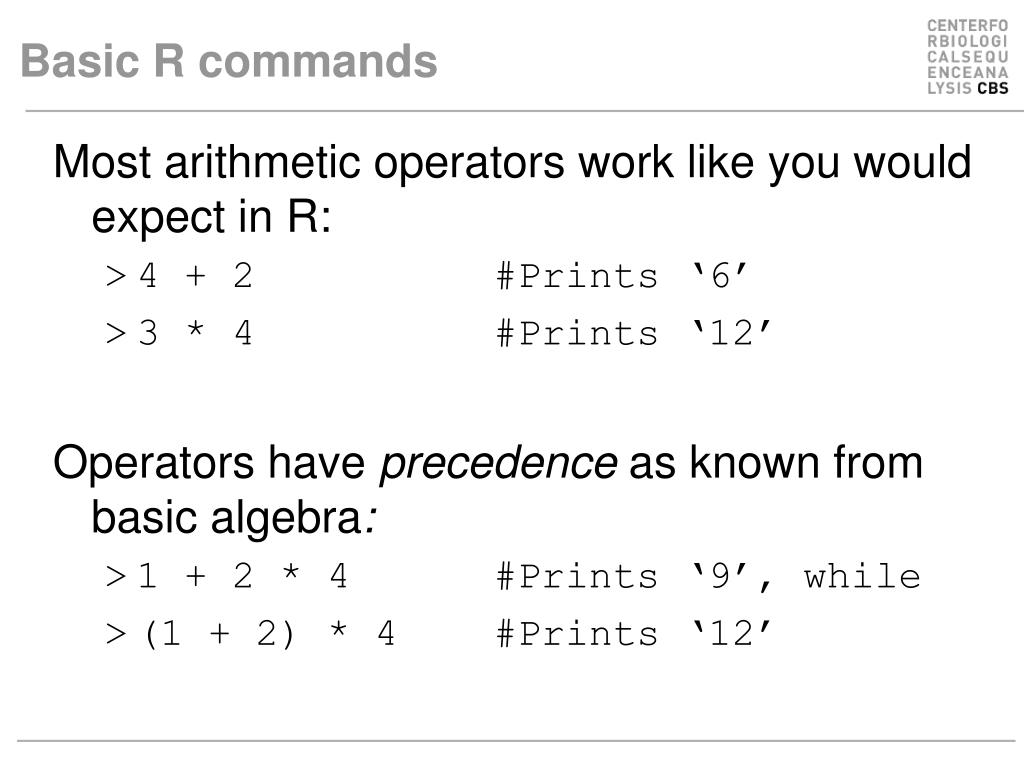Click the '#Prints 12' comment after '3 * 4'
1024x768 pixels.
tap(633, 333)
